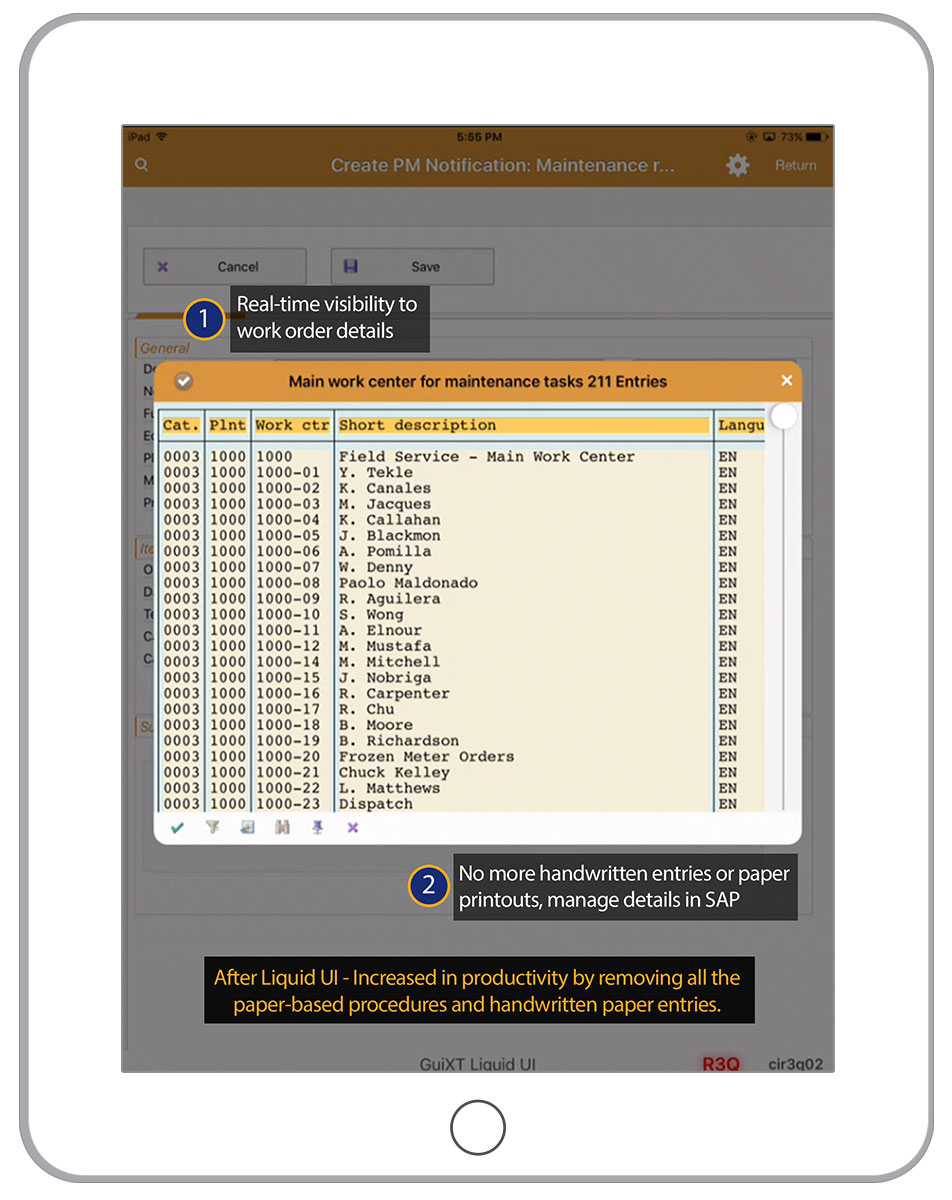This screenshot has width=952, height=1200.
Task: Tap the search magnifier icon
Action: pyautogui.click(x=142, y=165)
